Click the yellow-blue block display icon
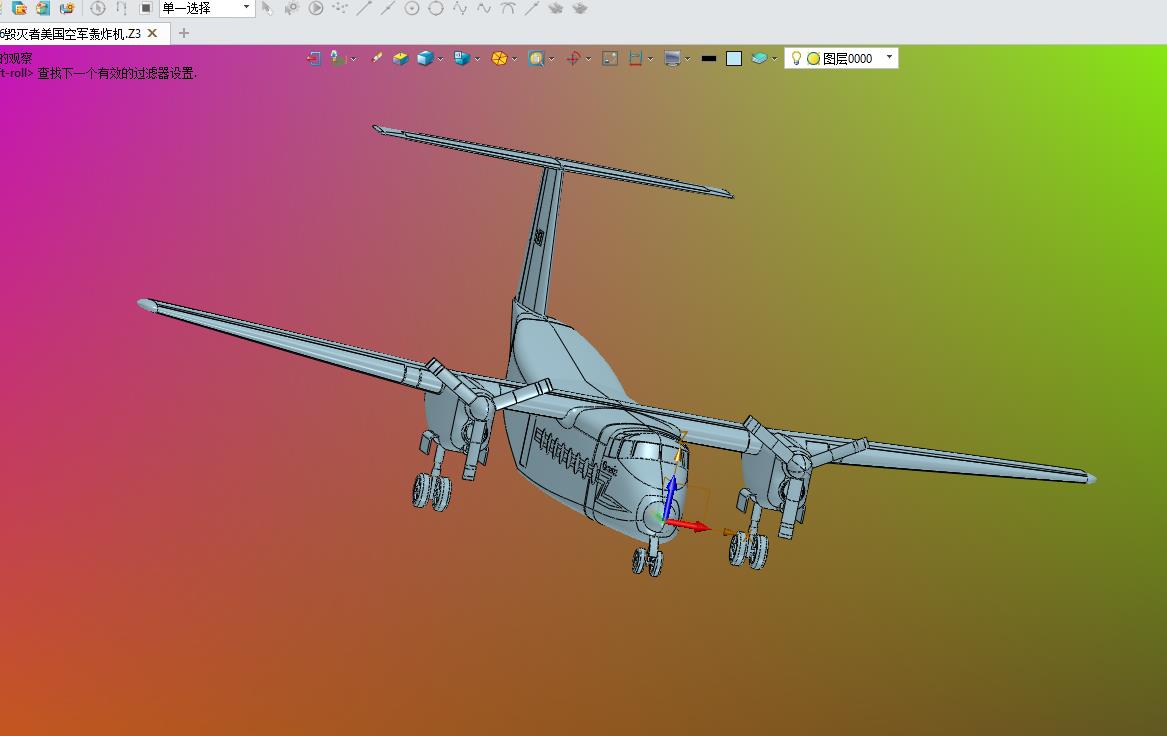The image size is (1167, 736). [400, 58]
